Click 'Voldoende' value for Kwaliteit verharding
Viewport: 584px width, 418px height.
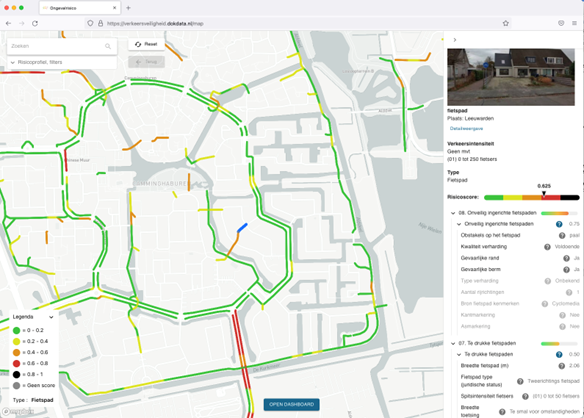(567, 247)
